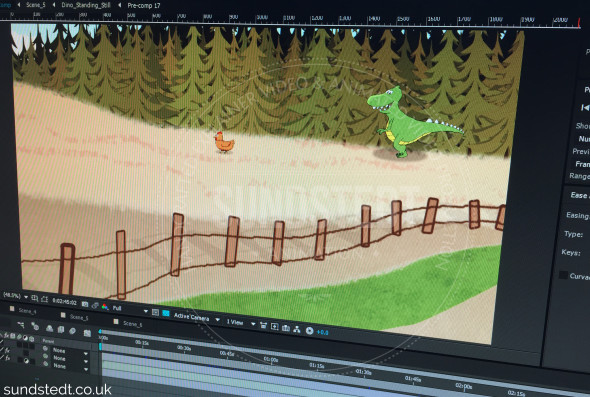Click the 01:15s mark on timeline ruler
Image resolution: width=590 pixels, height=397 pixels.
(x=316, y=365)
